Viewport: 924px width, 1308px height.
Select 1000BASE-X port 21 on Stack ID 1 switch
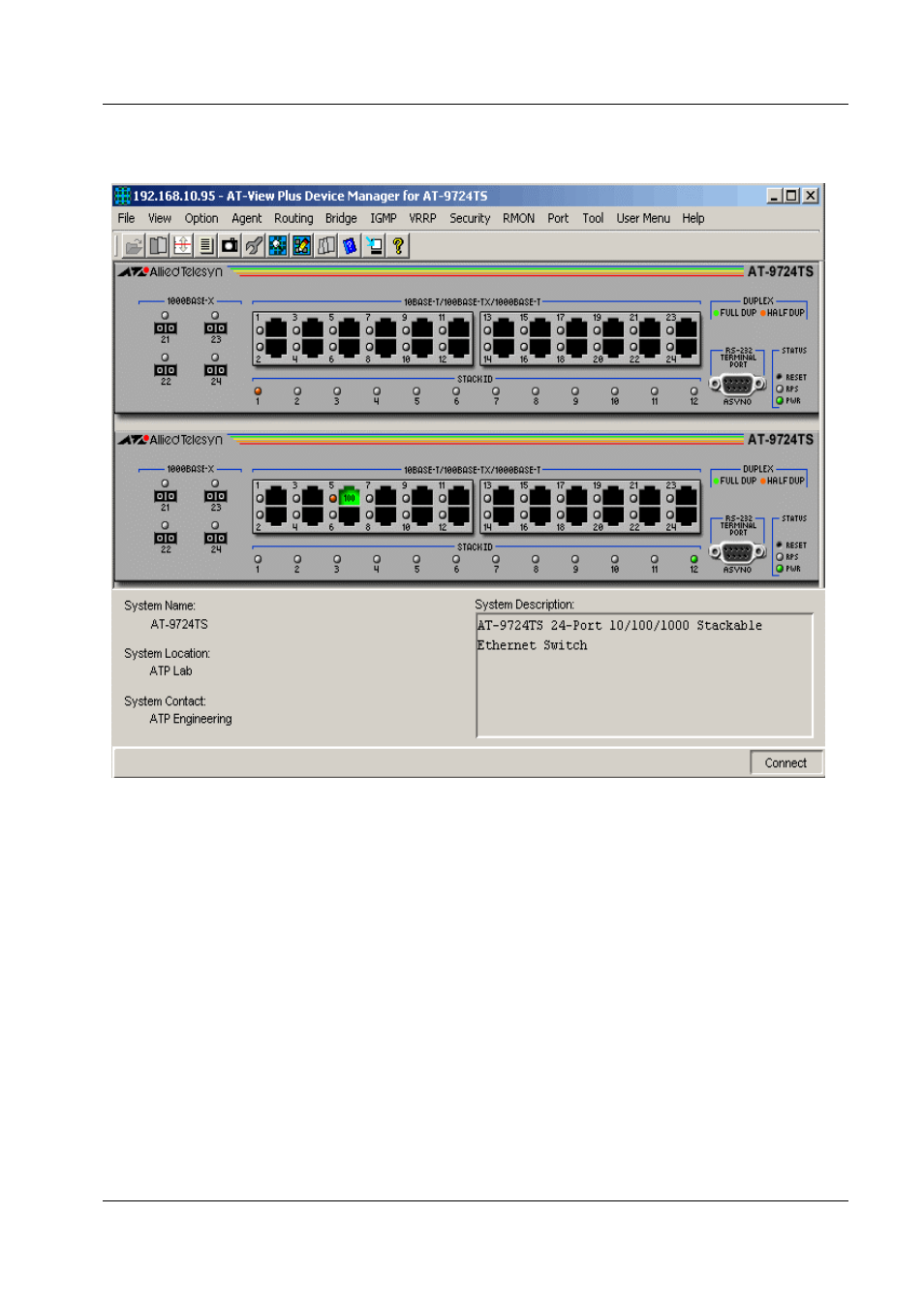(166, 328)
